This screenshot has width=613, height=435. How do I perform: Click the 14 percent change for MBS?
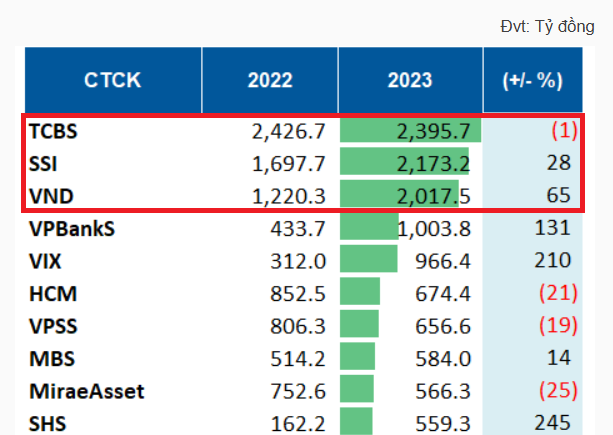tap(559, 358)
